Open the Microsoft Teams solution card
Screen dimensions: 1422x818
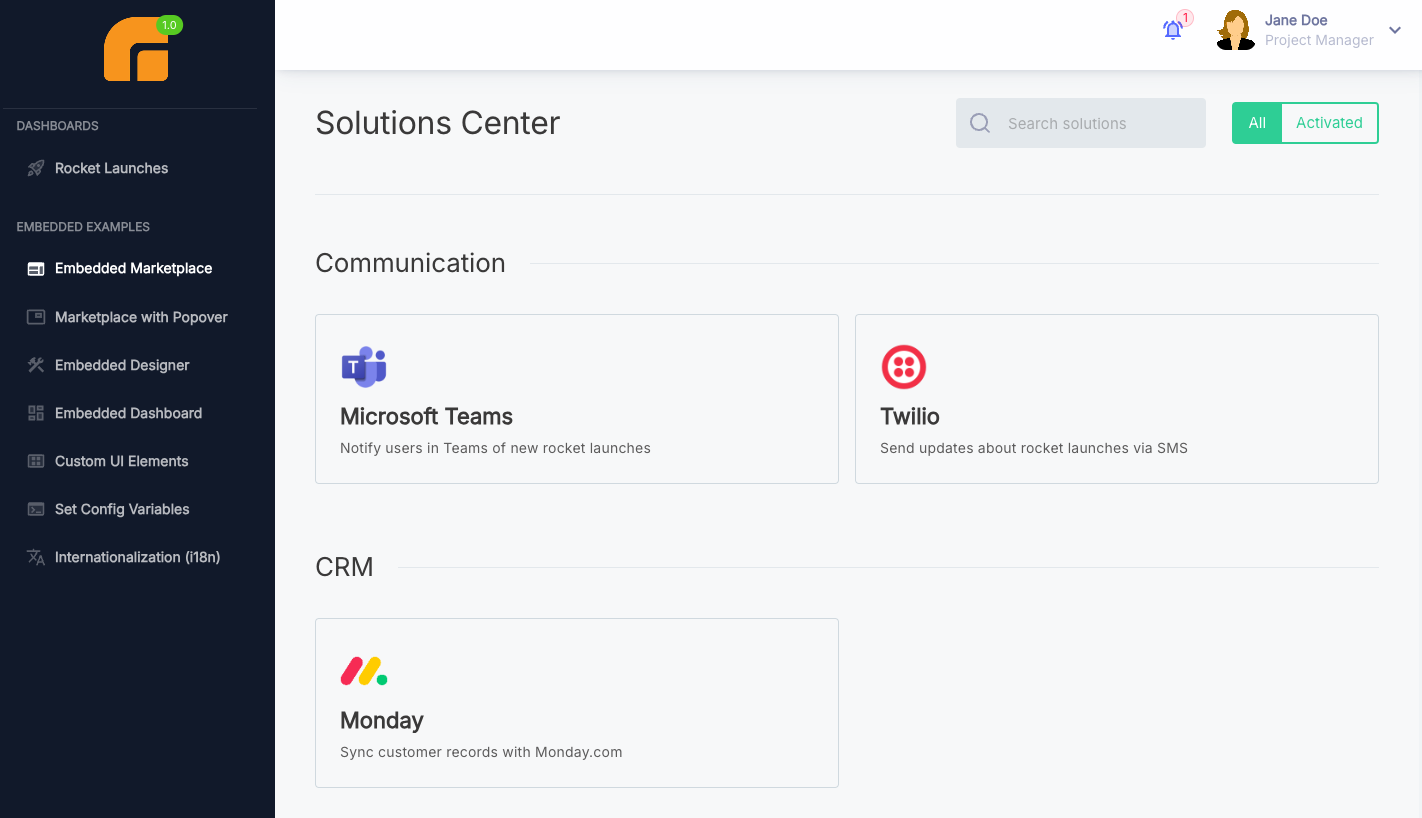576,398
